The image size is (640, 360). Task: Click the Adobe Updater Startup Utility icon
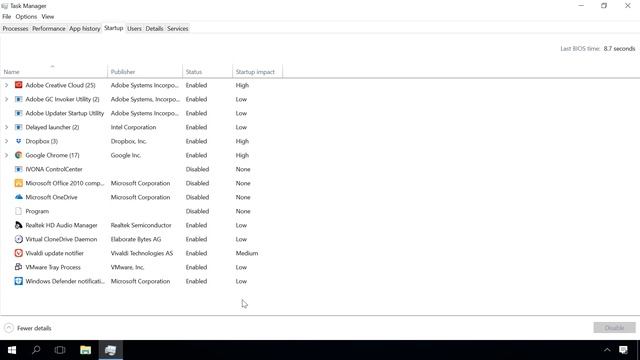point(18,113)
